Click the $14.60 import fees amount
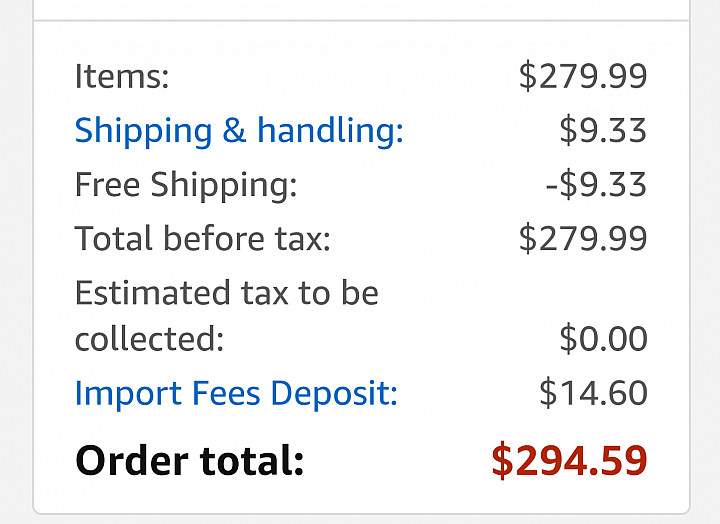Viewport: 720px width, 524px height. coord(593,393)
